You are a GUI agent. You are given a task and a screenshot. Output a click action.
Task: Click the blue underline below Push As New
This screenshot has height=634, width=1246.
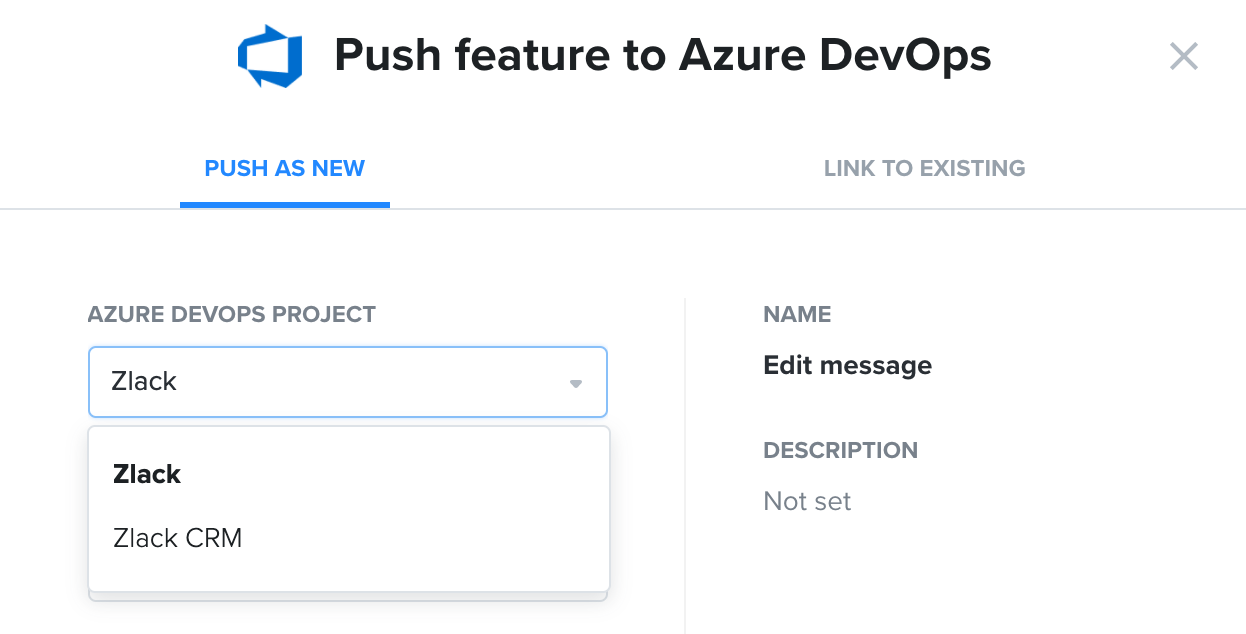[284, 204]
